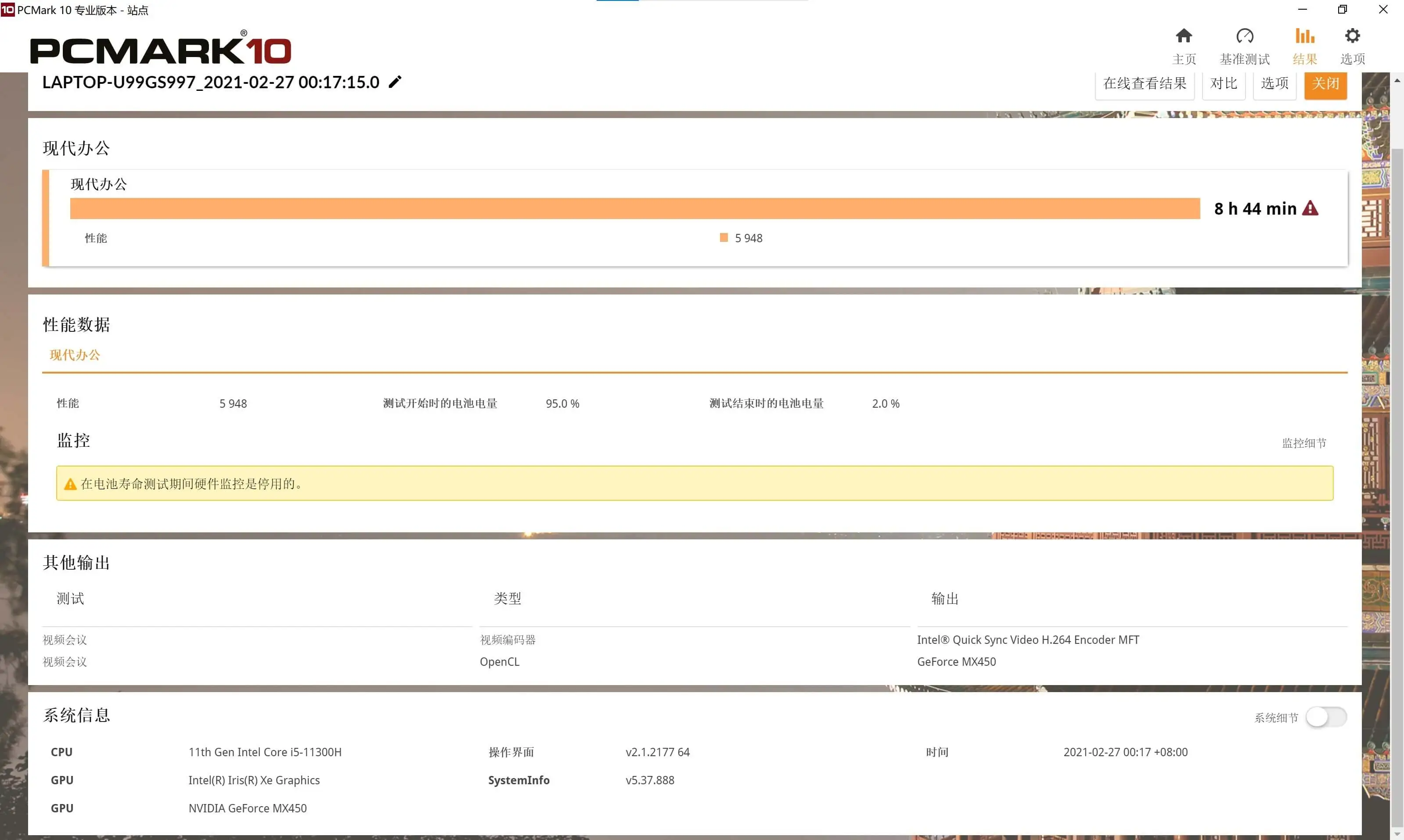1404x840 pixels.
Task: Click the 输出 column header
Action: (x=945, y=598)
